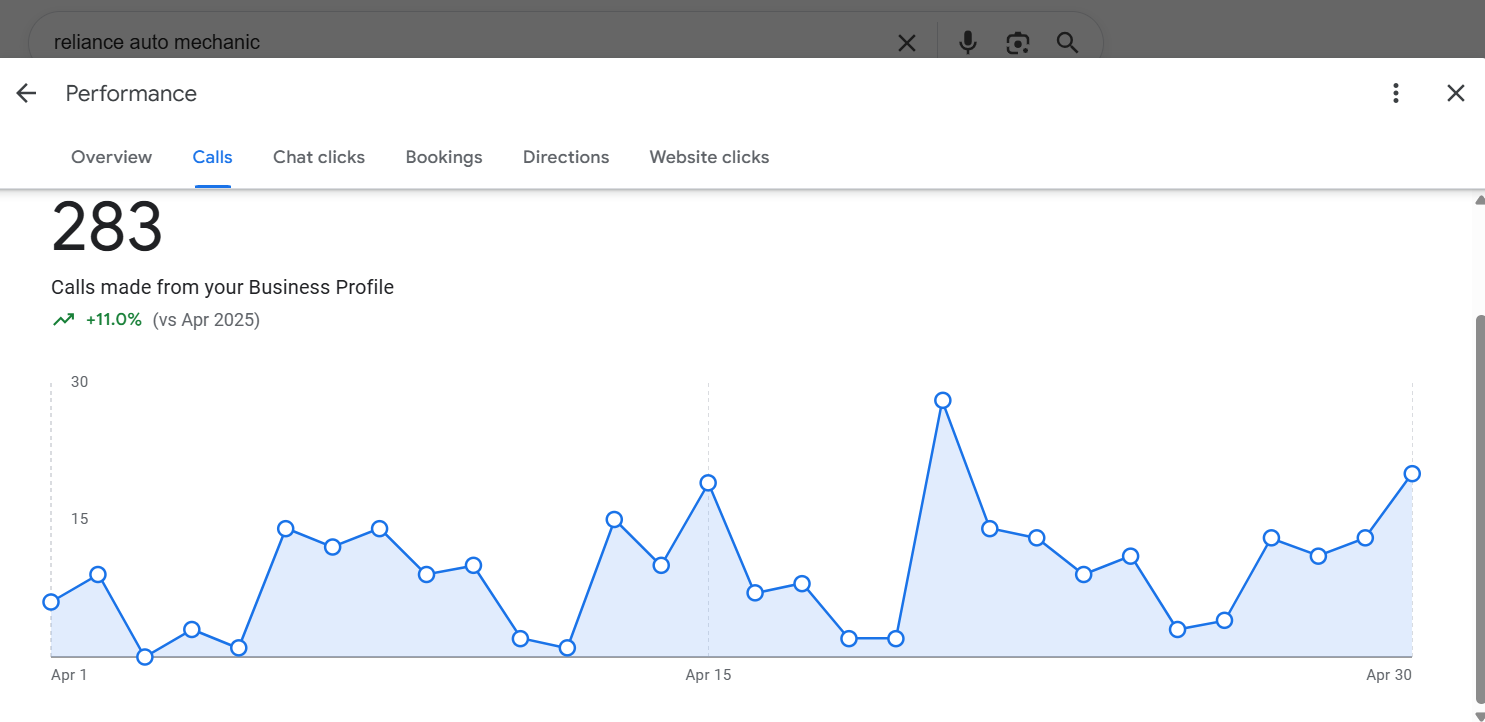Switch to the Overview tab
This screenshot has width=1485, height=722.
tap(112, 157)
